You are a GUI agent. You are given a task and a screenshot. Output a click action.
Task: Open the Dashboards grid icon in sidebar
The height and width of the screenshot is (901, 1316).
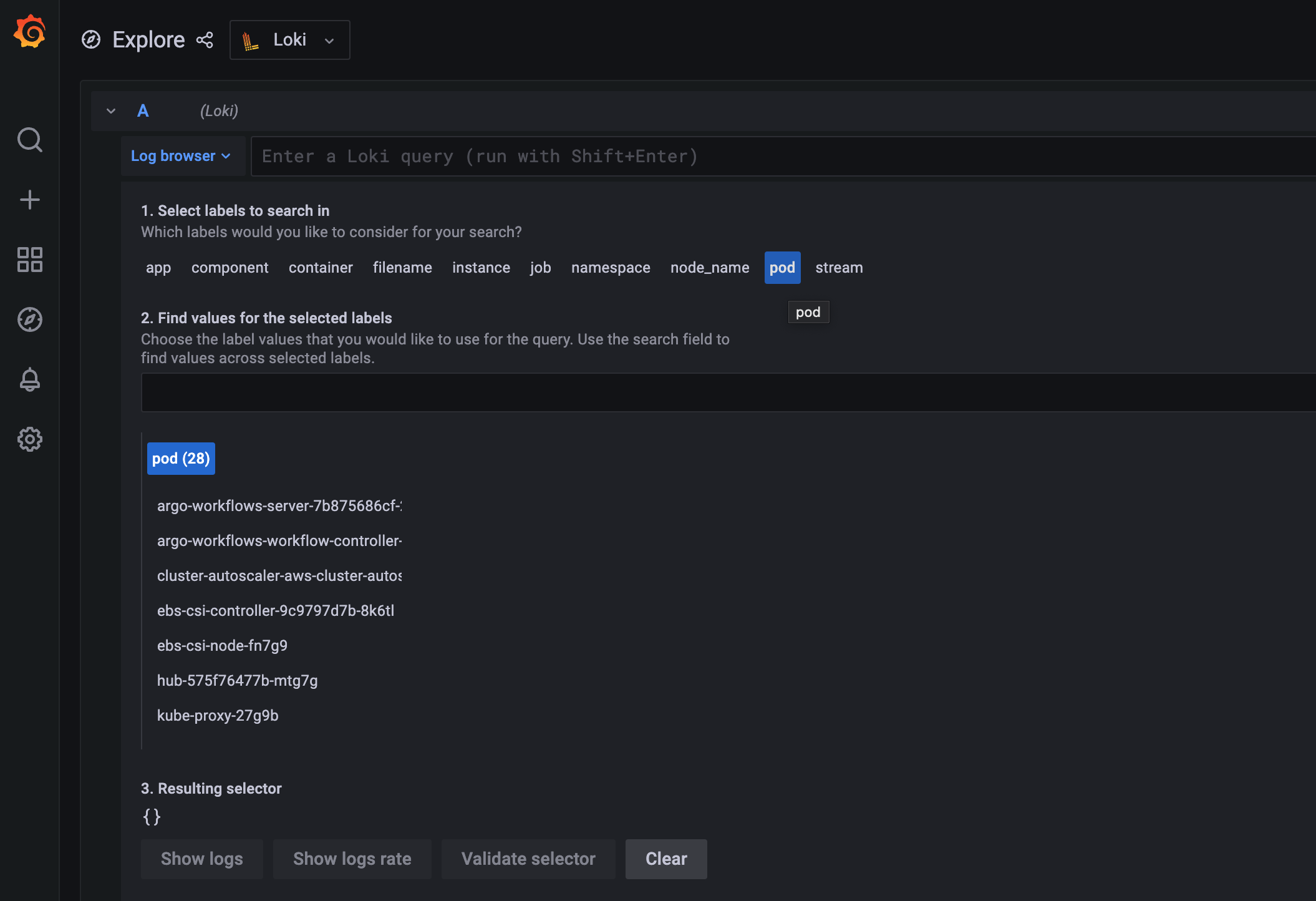click(x=30, y=260)
